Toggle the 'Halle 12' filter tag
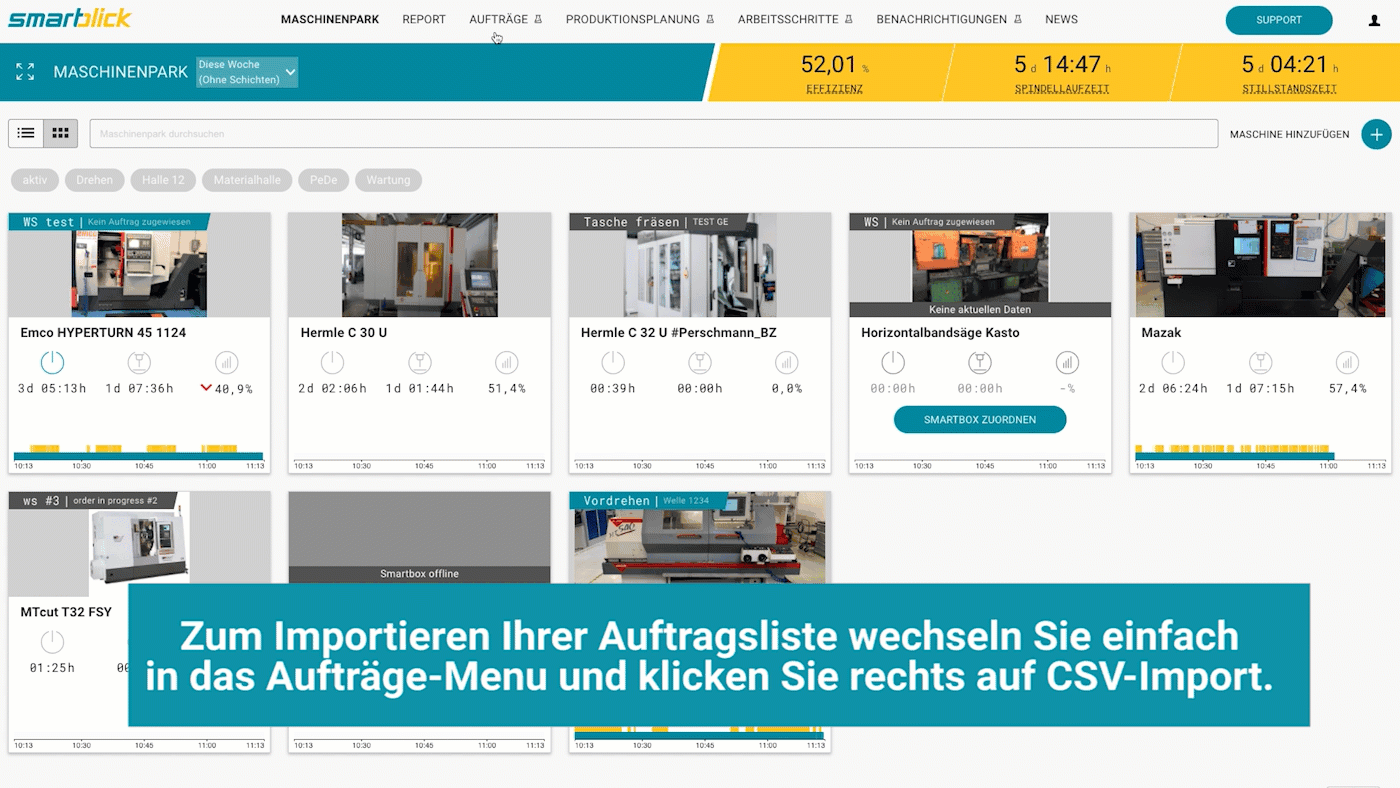Viewport: 1400px width, 788px height. point(163,180)
